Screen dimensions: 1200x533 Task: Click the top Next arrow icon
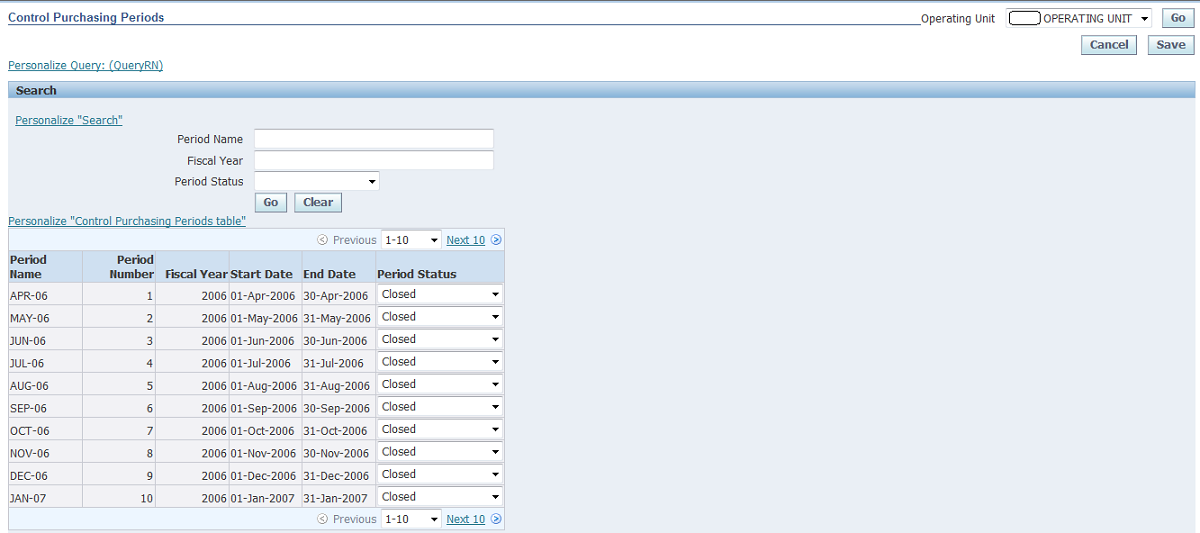(x=496, y=240)
